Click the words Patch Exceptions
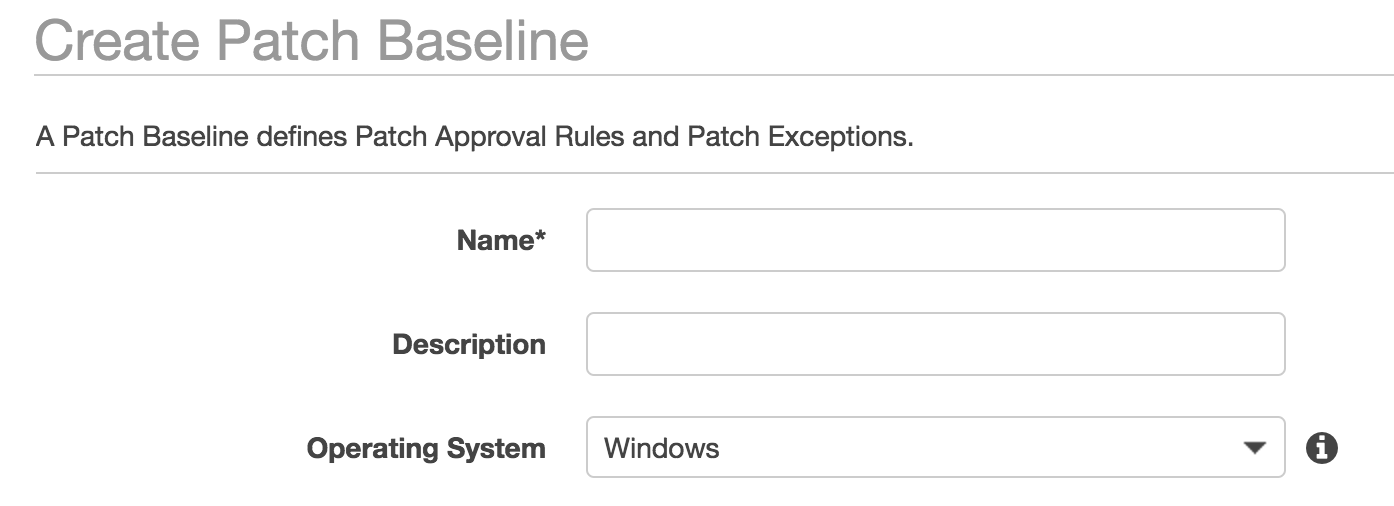The height and width of the screenshot is (506, 1394). 799,136
